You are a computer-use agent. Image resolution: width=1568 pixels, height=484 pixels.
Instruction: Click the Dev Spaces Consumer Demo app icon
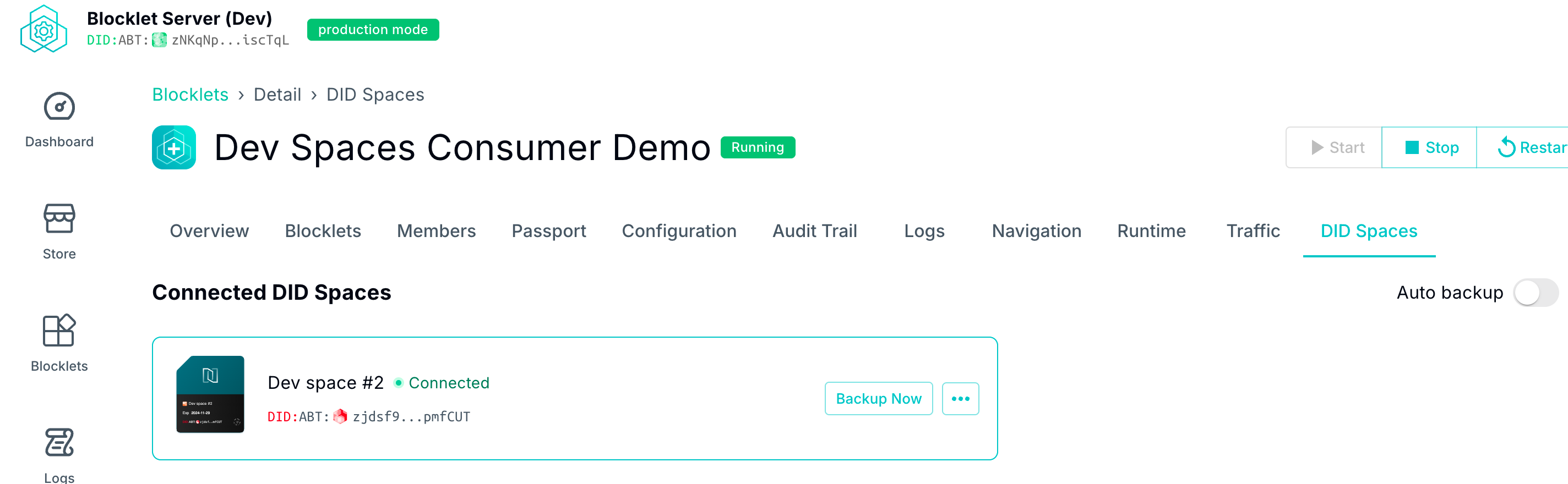coord(174,148)
